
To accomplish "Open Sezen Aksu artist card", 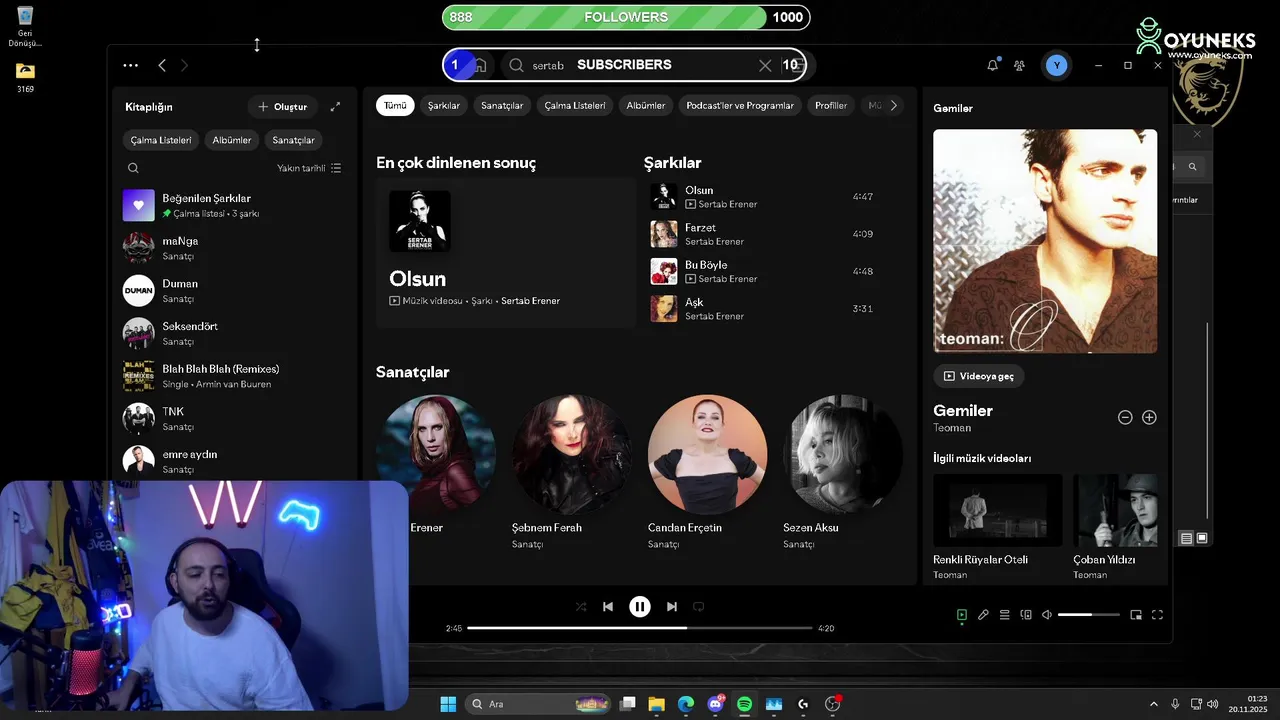I will pos(843,470).
